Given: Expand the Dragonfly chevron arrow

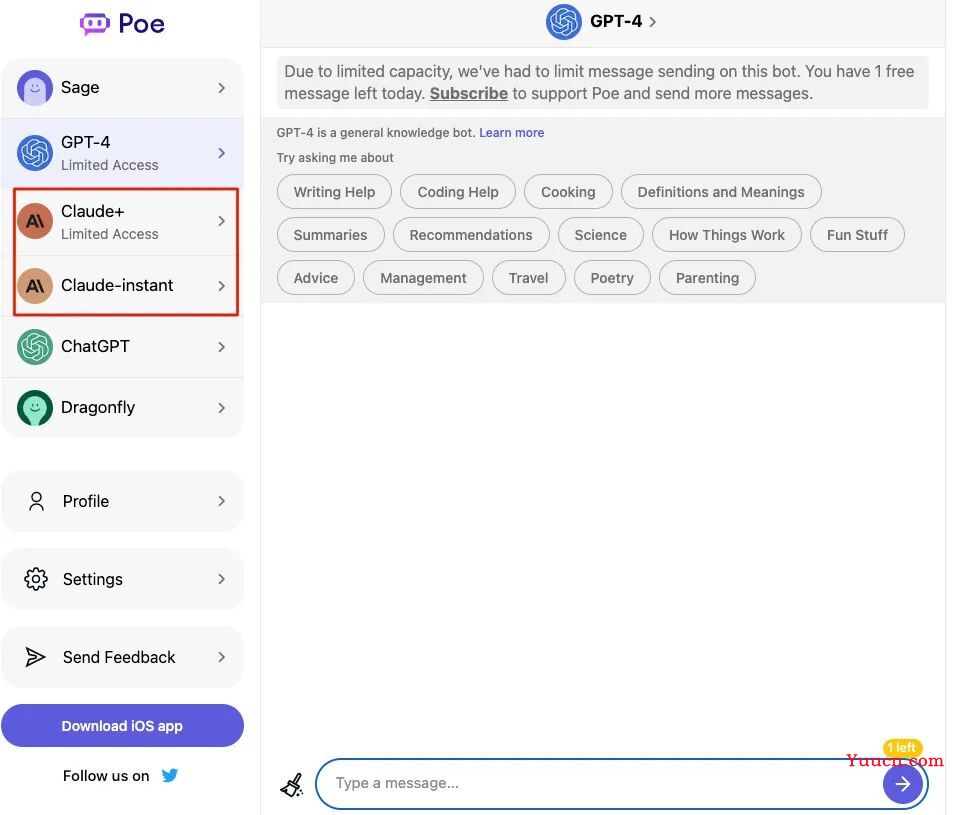Looking at the screenshot, I should coord(221,407).
